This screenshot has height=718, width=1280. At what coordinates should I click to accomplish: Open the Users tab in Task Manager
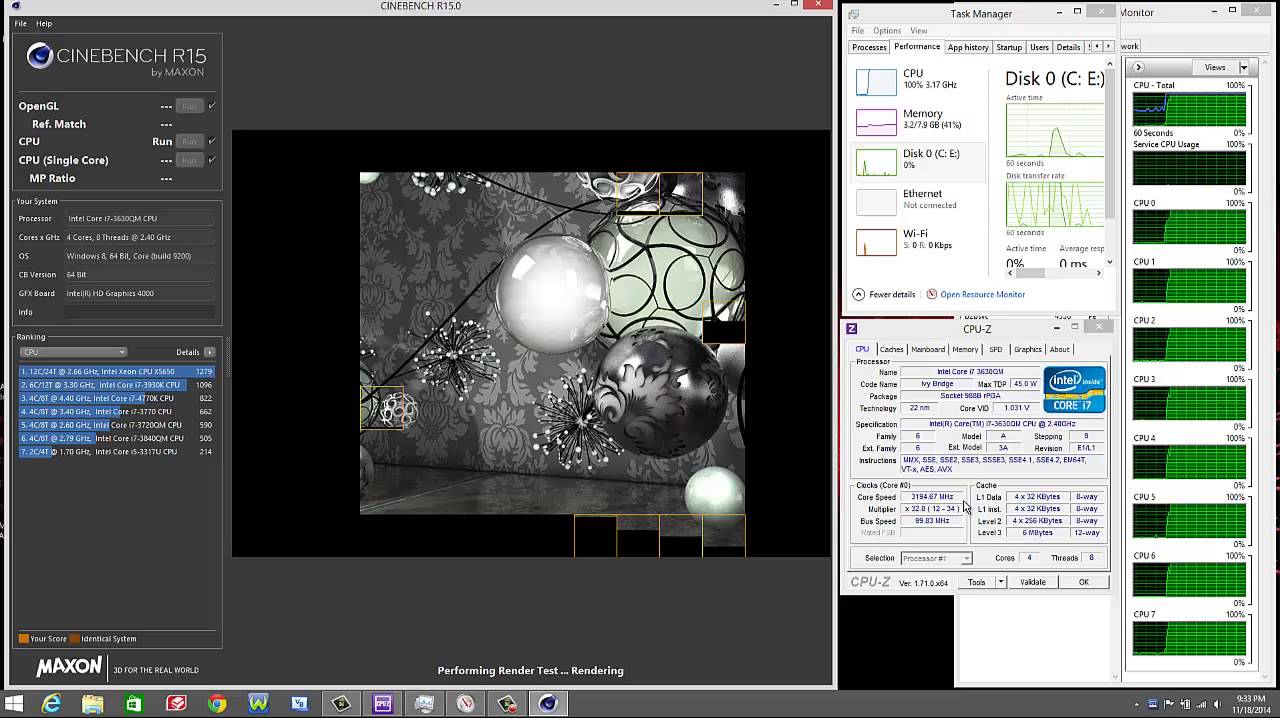click(x=1040, y=47)
